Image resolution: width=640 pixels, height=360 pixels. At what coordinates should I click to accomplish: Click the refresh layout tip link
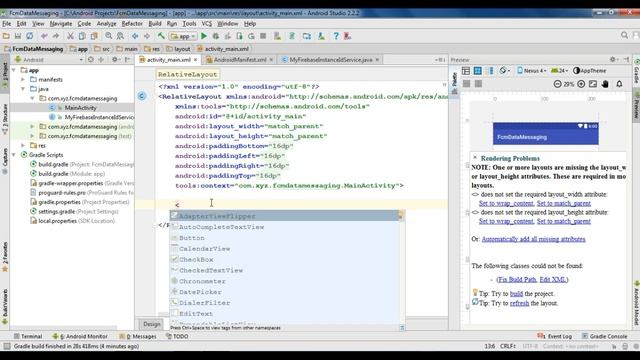click(519, 303)
